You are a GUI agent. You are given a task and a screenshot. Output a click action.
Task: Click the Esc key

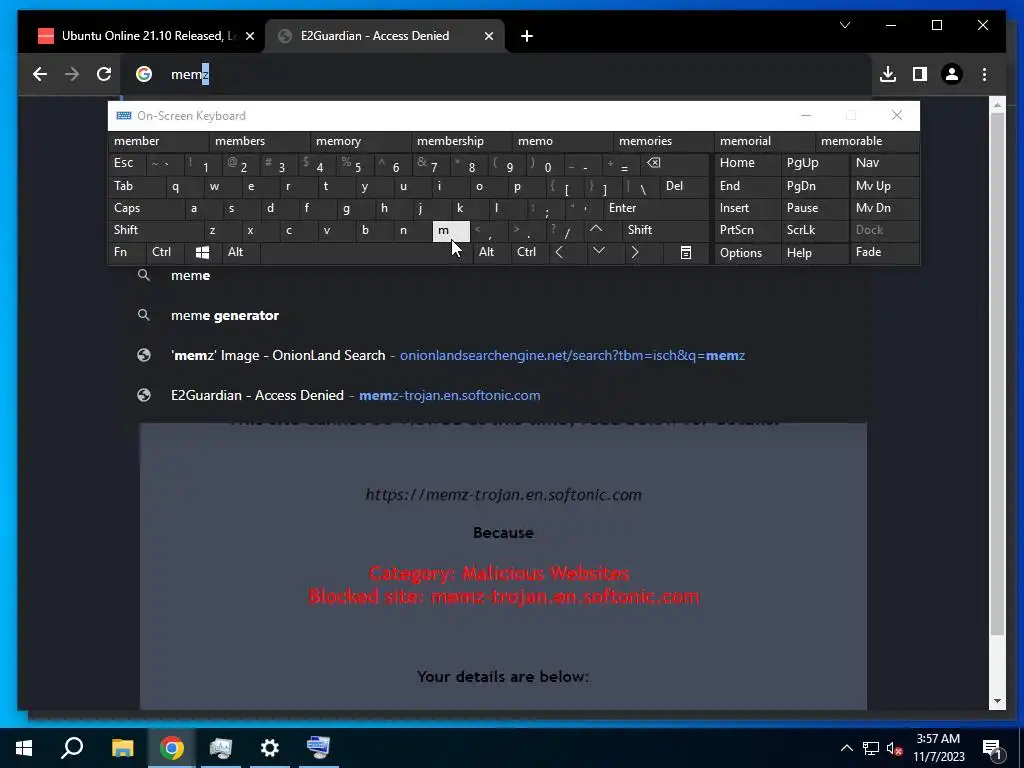pos(127,163)
